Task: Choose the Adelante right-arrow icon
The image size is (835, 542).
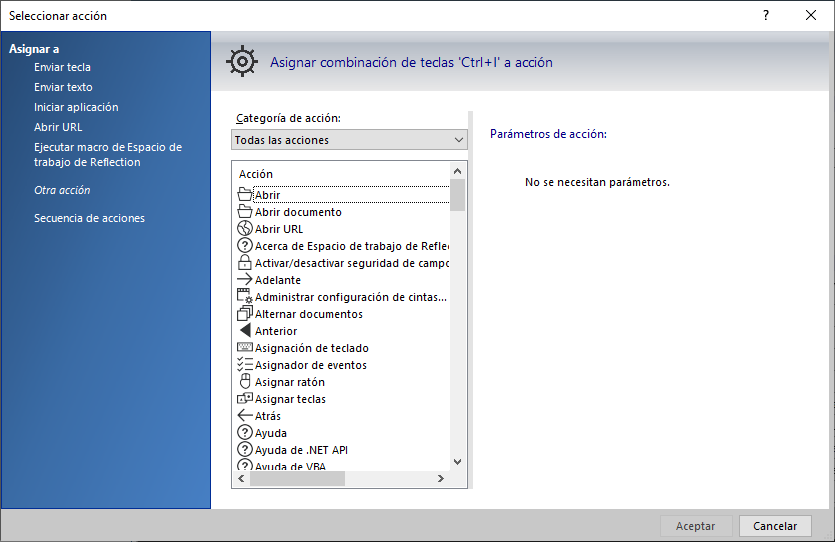Action: 244,280
